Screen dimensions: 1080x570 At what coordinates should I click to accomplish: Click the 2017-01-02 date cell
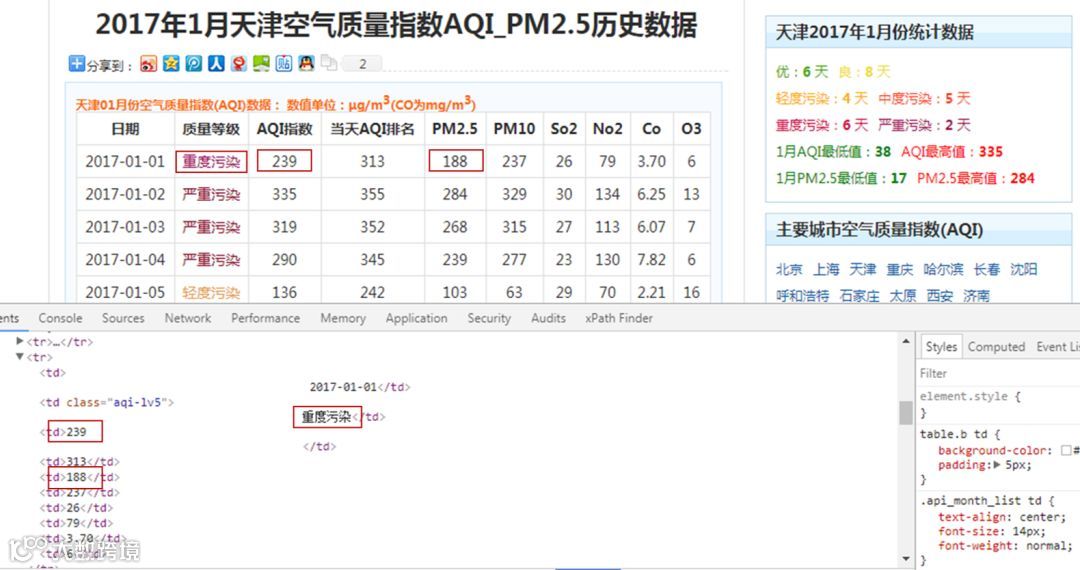pos(125,194)
